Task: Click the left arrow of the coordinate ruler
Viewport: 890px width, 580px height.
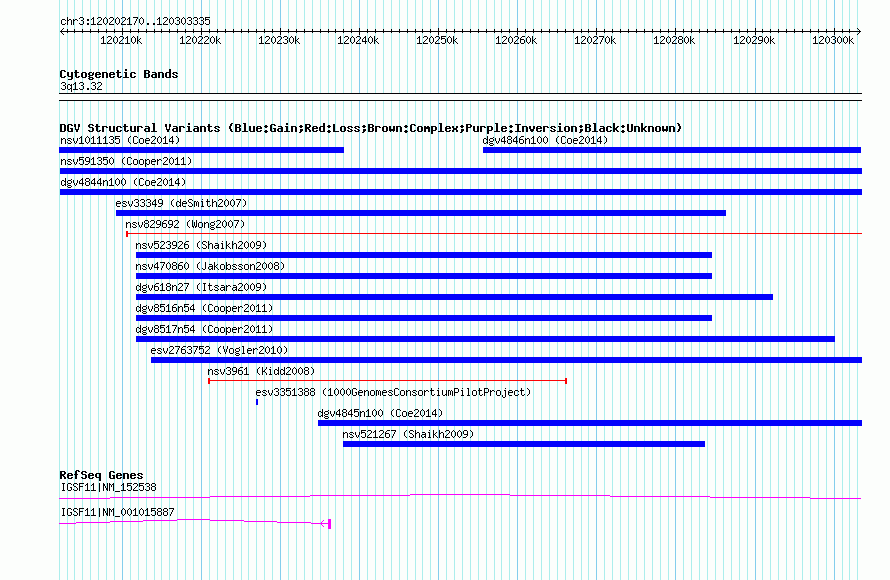Action: tap(62, 31)
